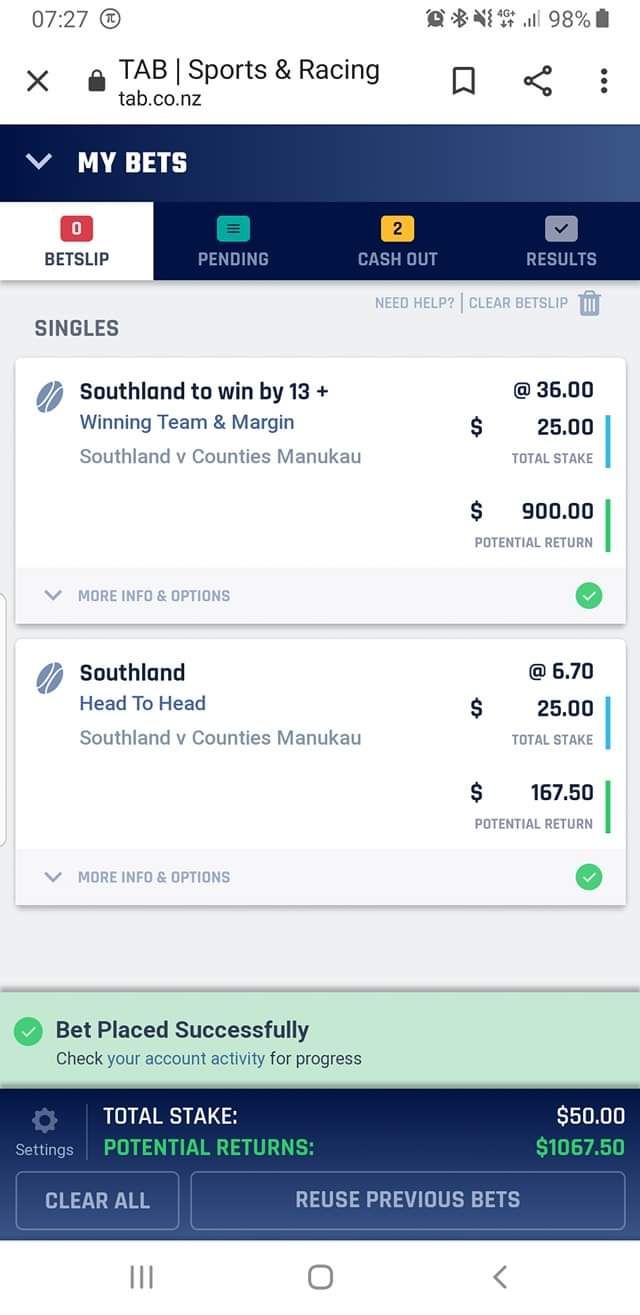Tap the padlock site security icon

pyautogui.click(x=96, y=81)
